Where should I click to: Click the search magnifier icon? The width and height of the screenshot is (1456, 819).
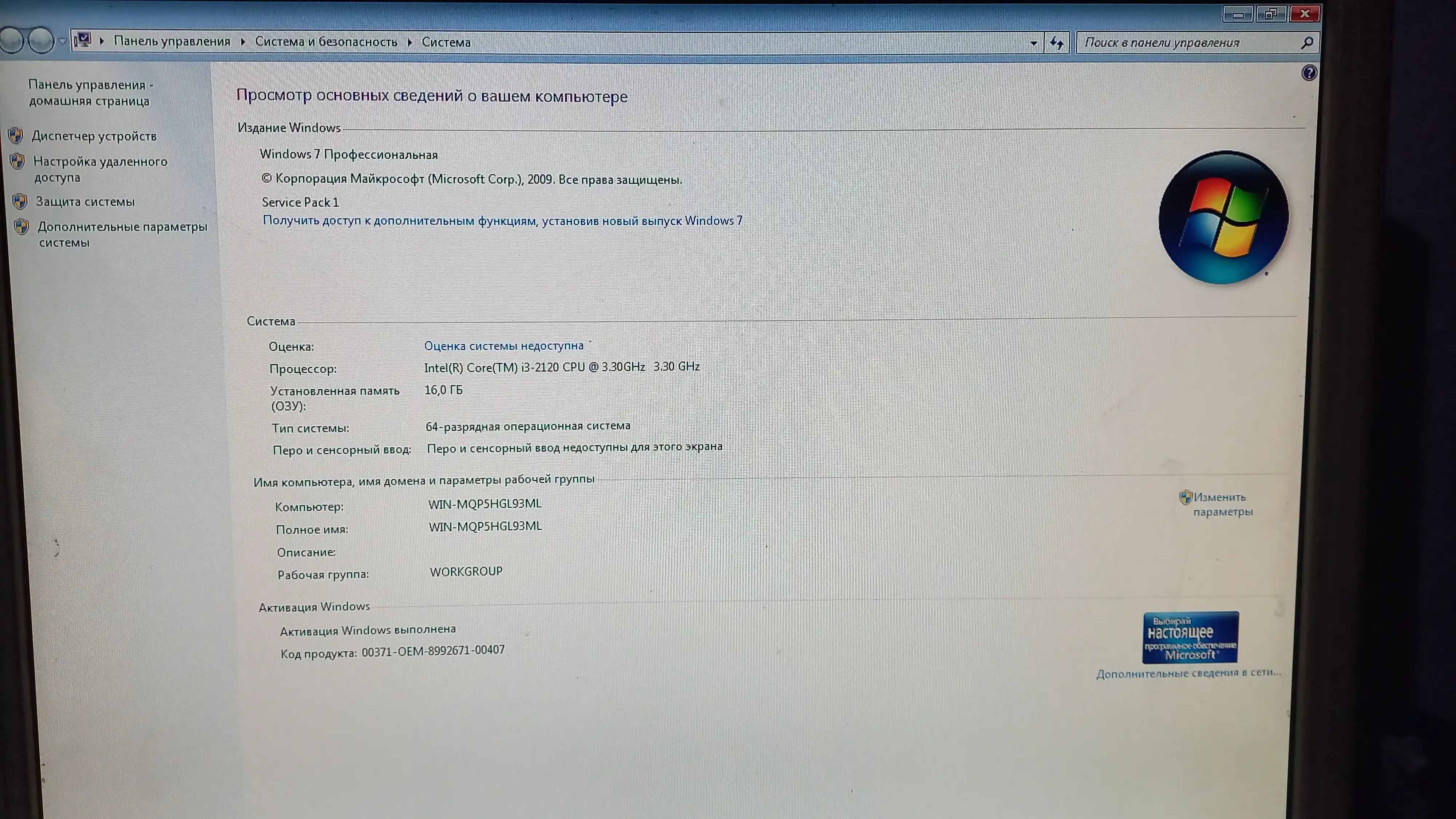[1307, 43]
